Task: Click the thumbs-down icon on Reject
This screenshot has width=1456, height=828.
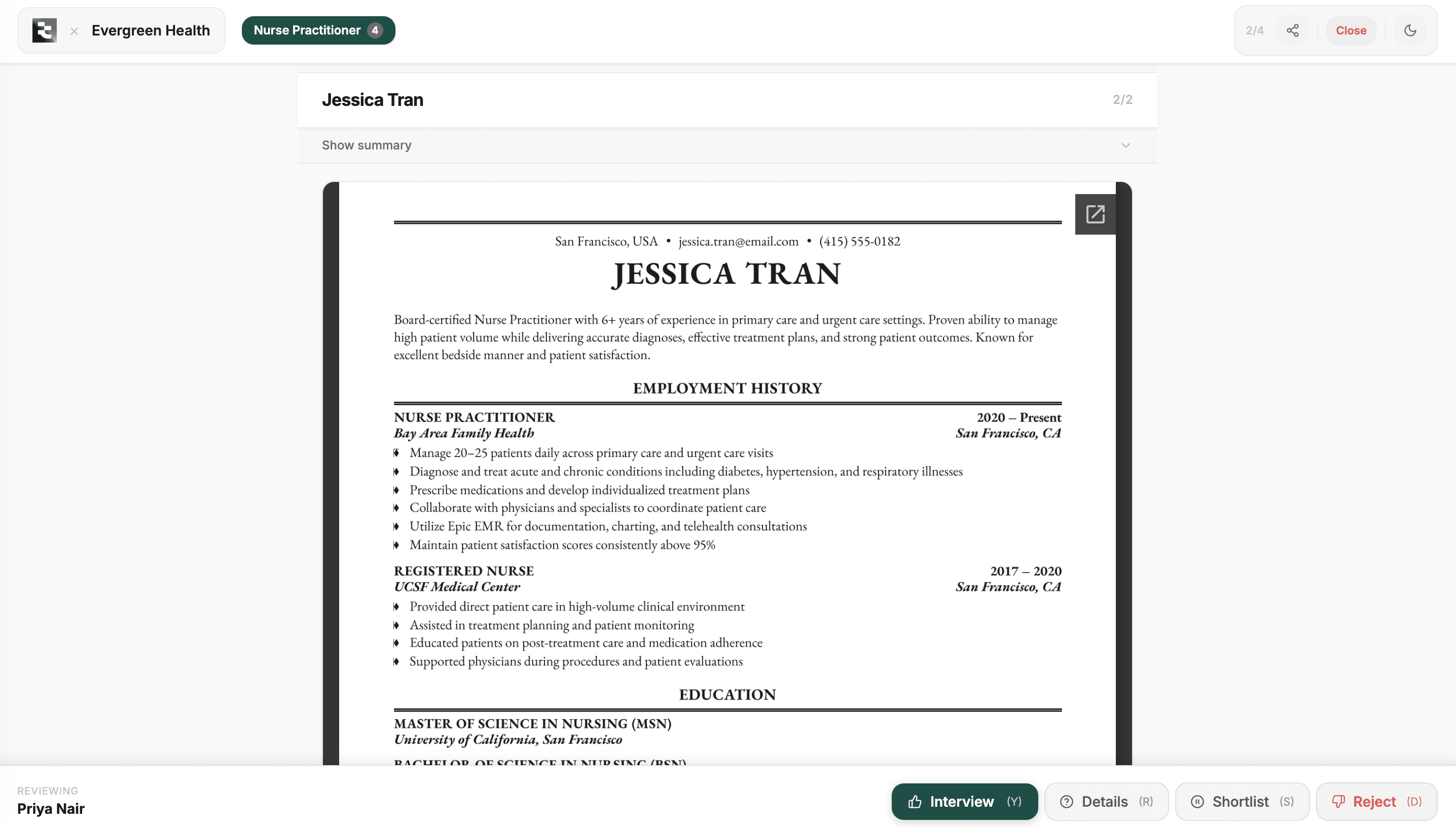Action: coord(1338,801)
